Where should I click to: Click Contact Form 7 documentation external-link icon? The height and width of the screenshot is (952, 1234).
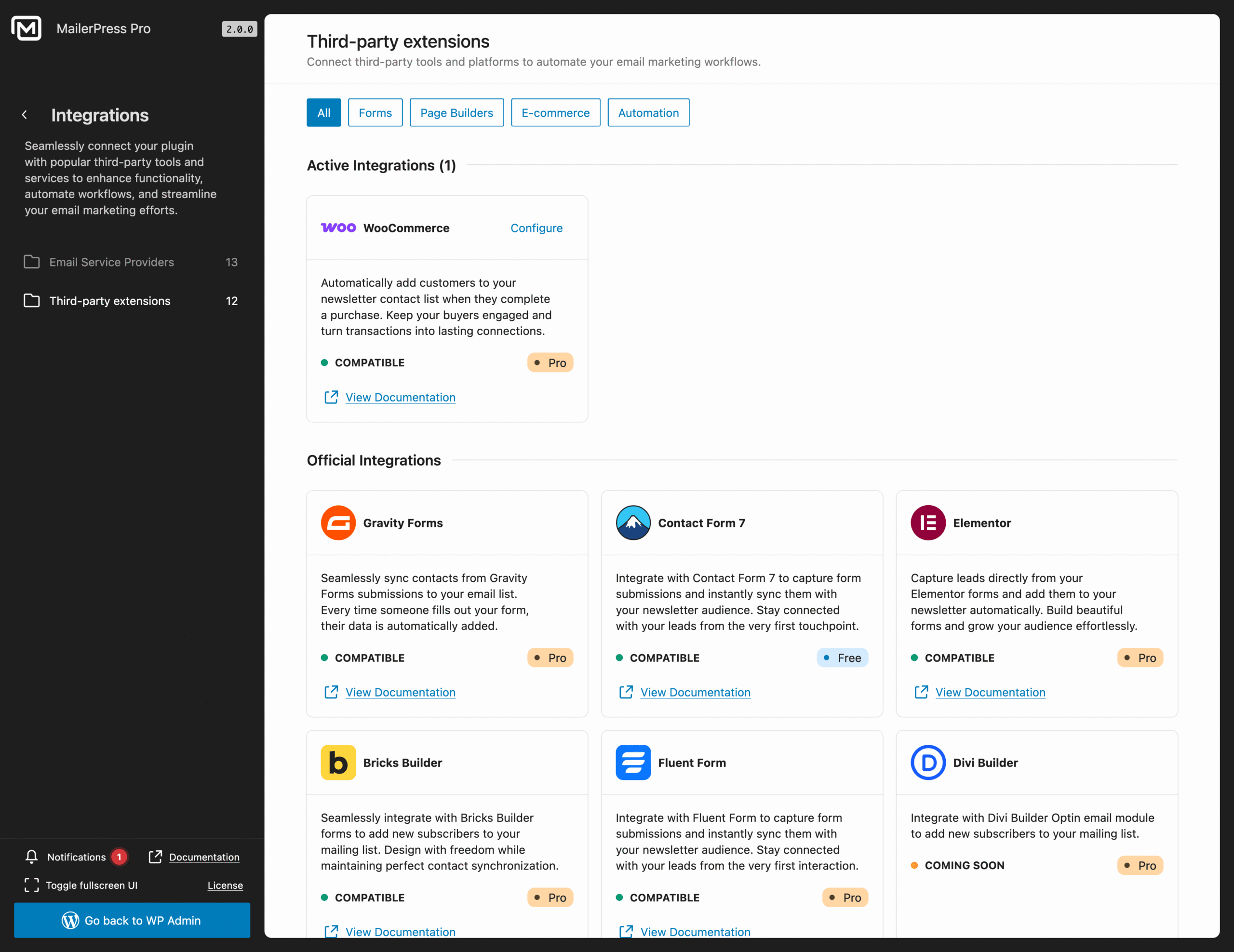(626, 692)
